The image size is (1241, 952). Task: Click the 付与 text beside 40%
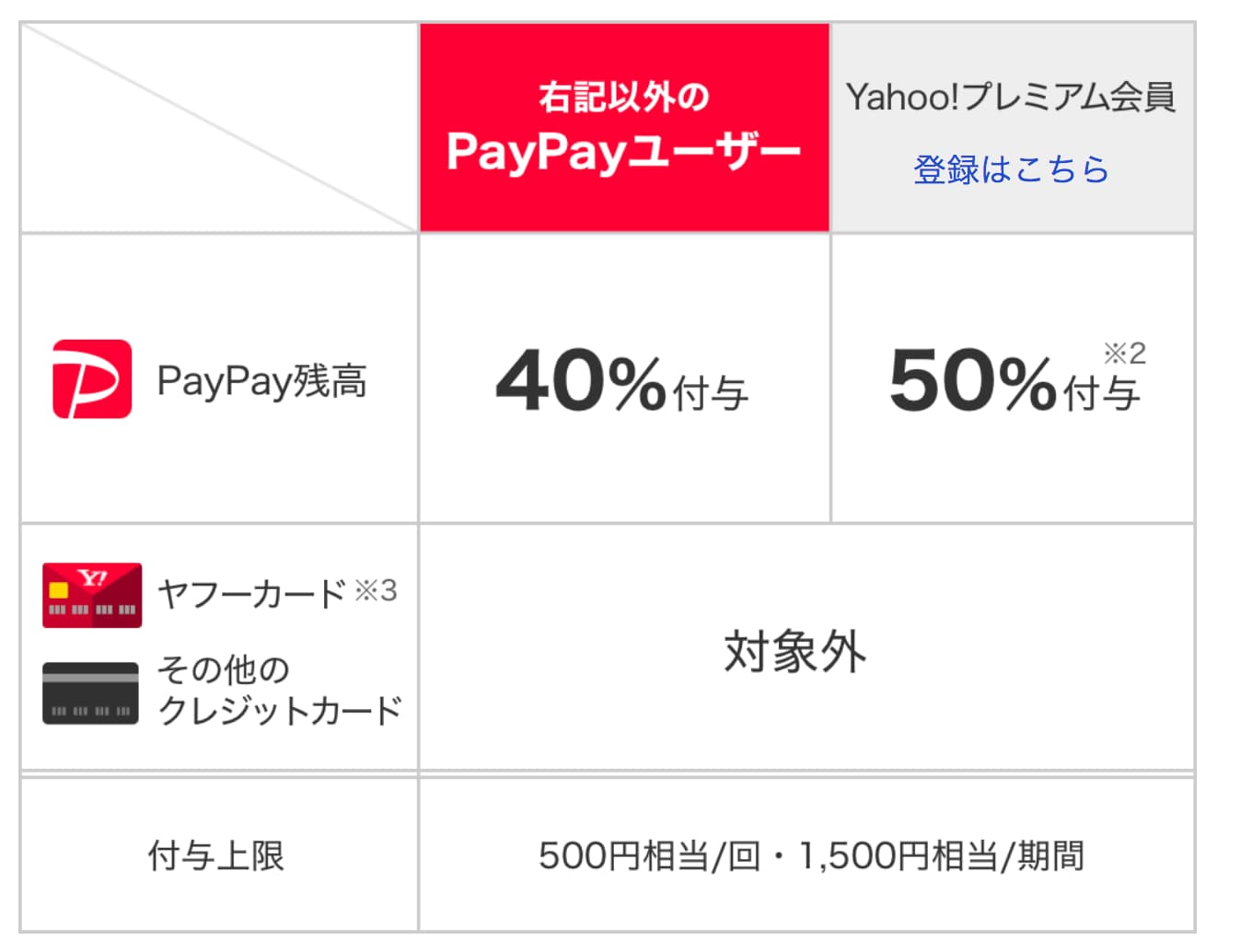point(711,394)
